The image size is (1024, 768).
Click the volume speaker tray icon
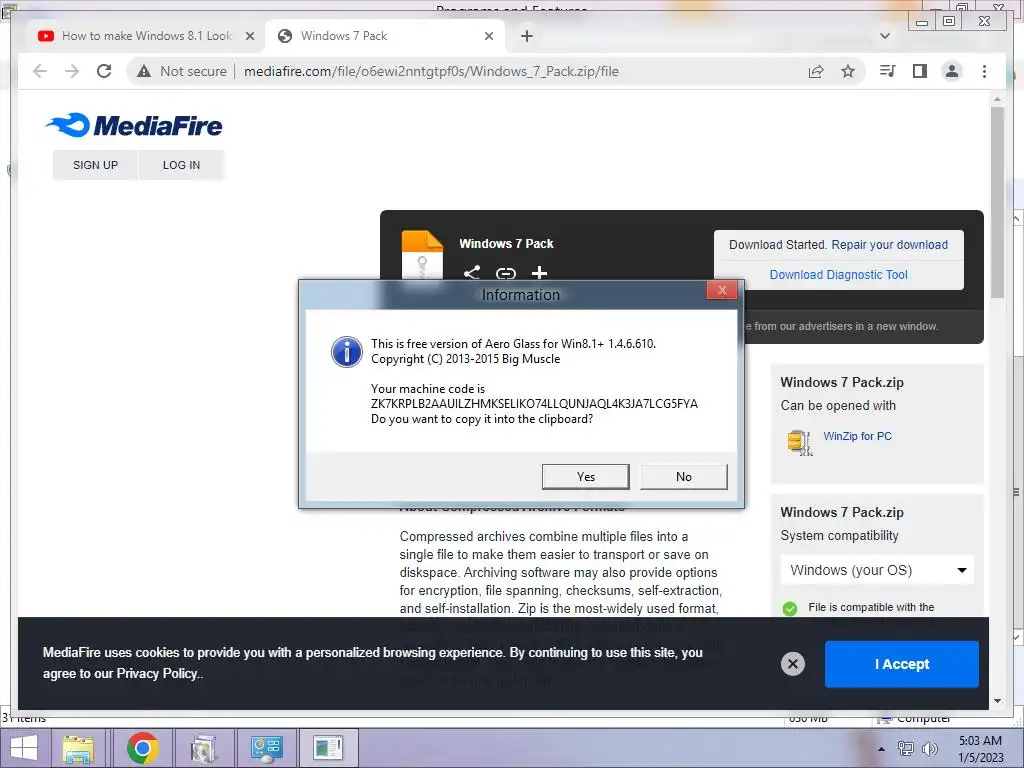pos(929,749)
